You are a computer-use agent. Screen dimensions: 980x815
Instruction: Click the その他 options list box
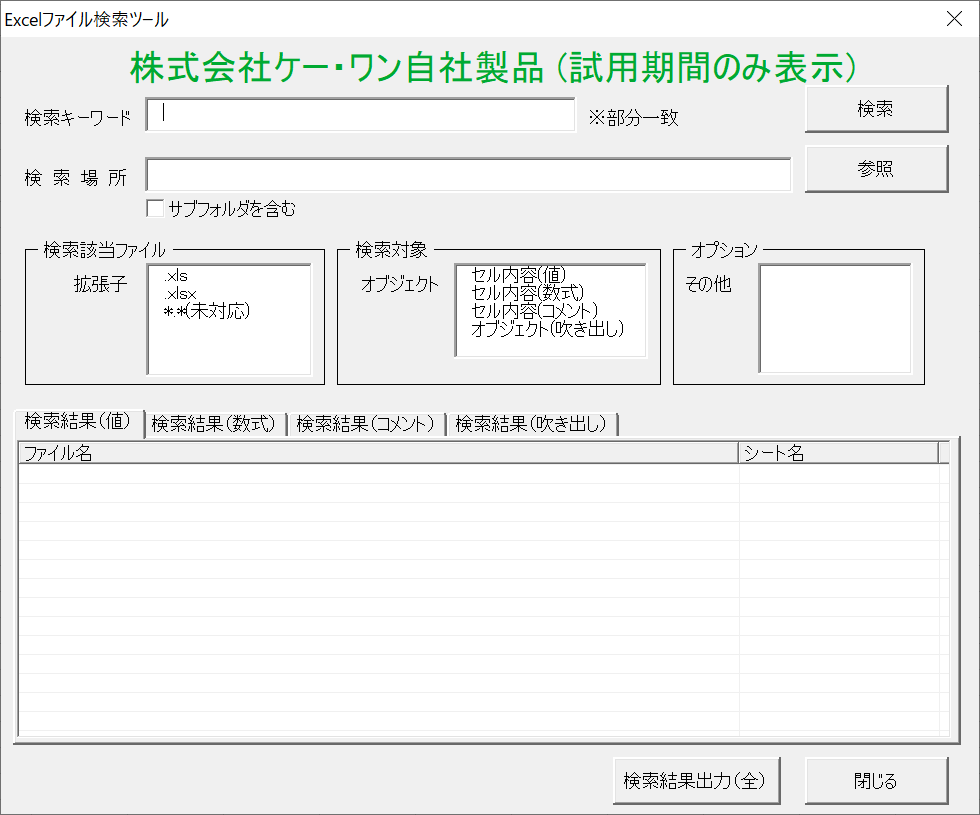click(x=835, y=319)
